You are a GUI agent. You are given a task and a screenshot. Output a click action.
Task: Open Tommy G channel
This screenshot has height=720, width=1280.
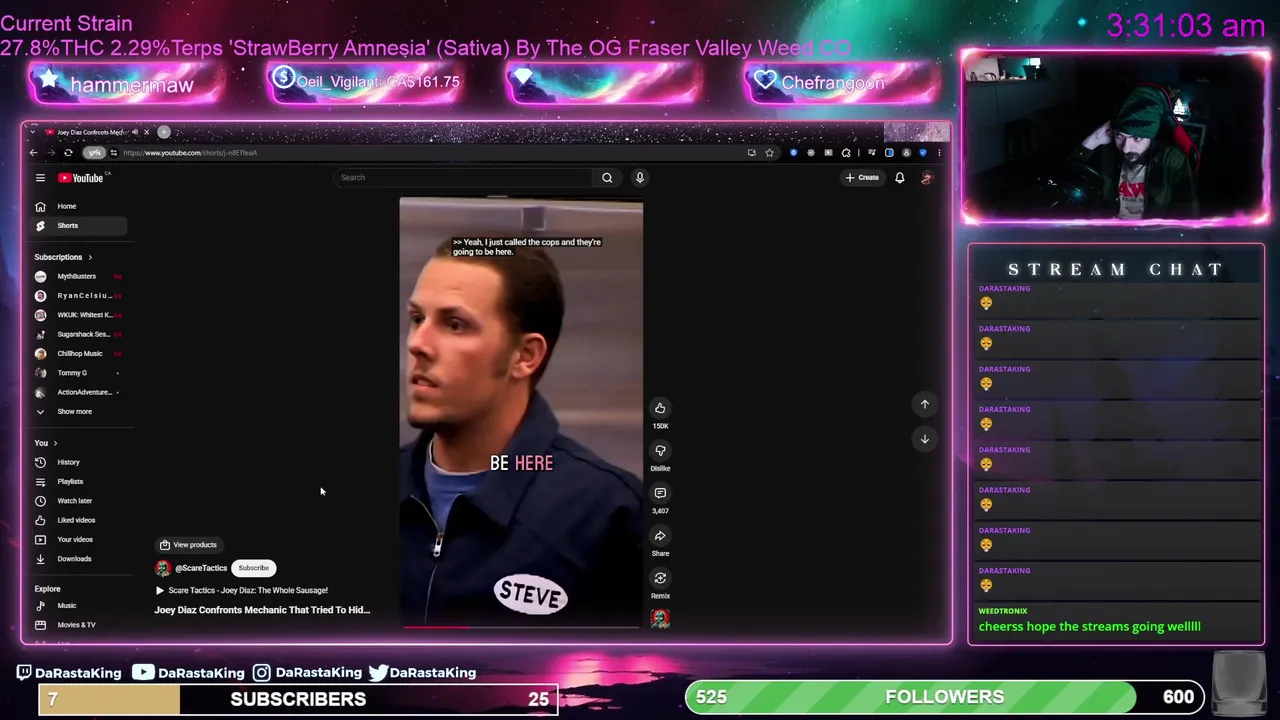(x=80, y=373)
